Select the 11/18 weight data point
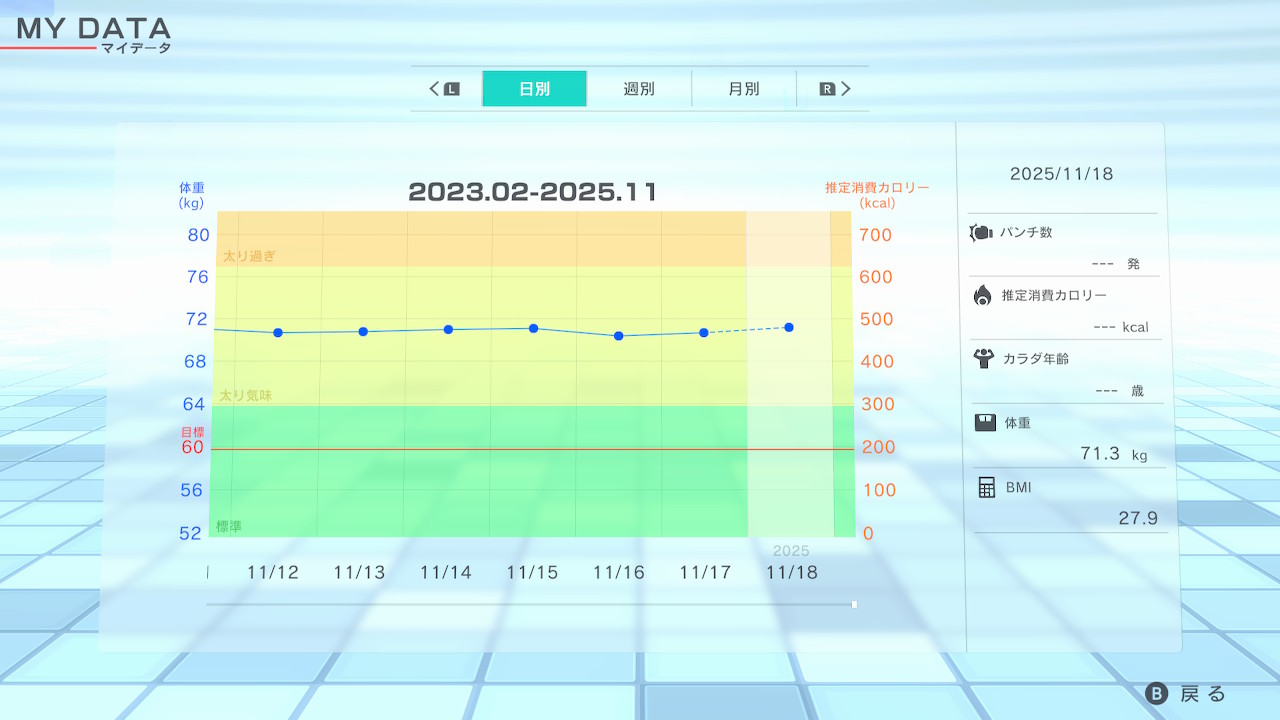This screenshot has width=1280, height=720. pyautogui.click(x=790, y=327)
